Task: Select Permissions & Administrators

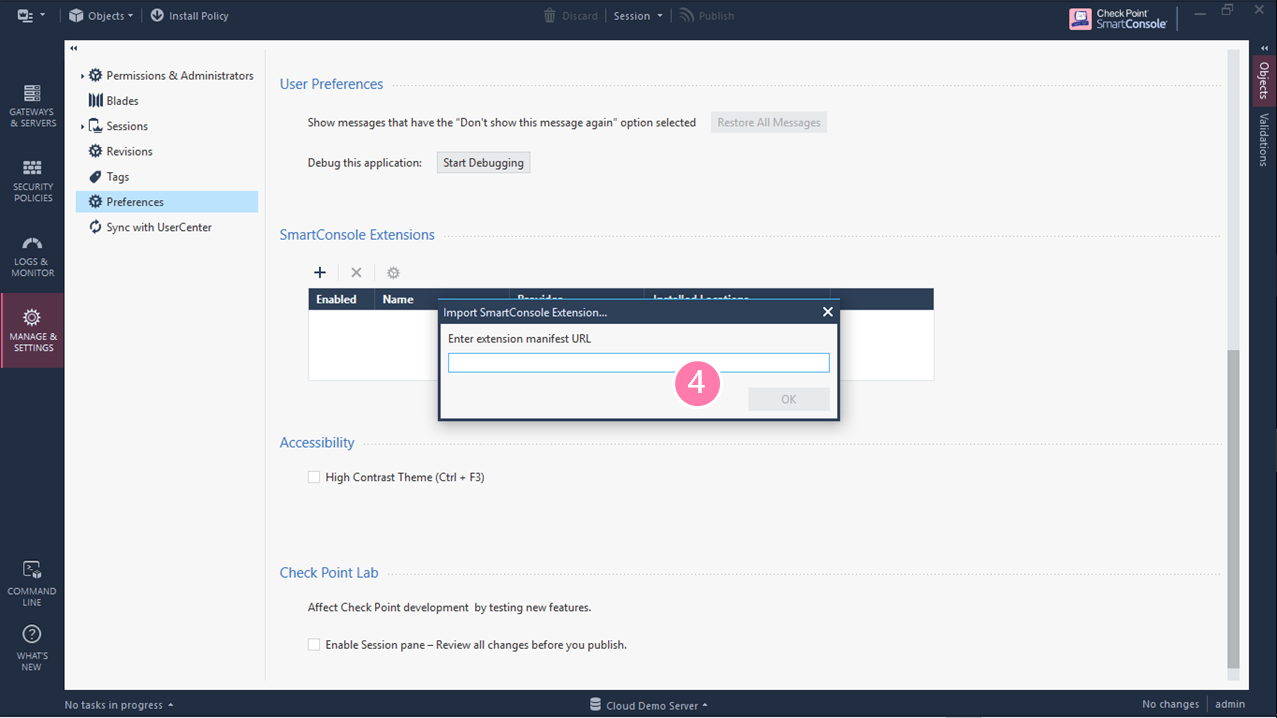Action: pos(180,76)
